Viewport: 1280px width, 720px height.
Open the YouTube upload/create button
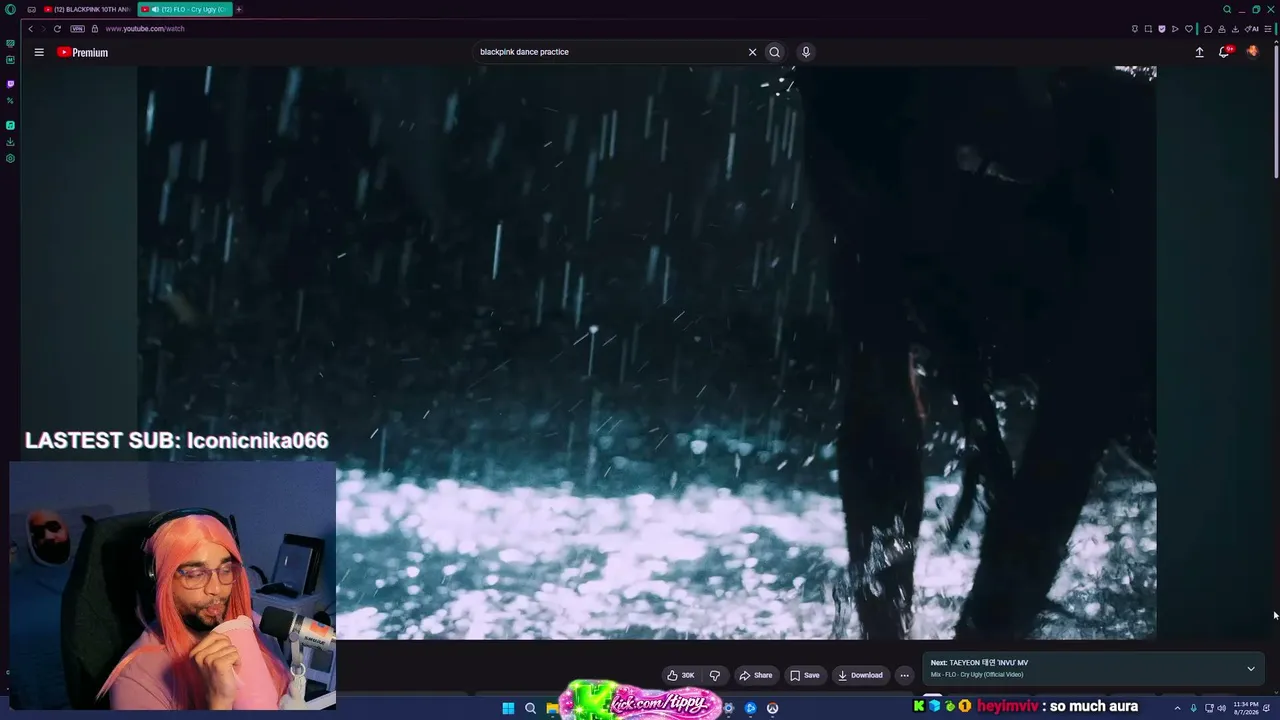(x=1199, y=52)
